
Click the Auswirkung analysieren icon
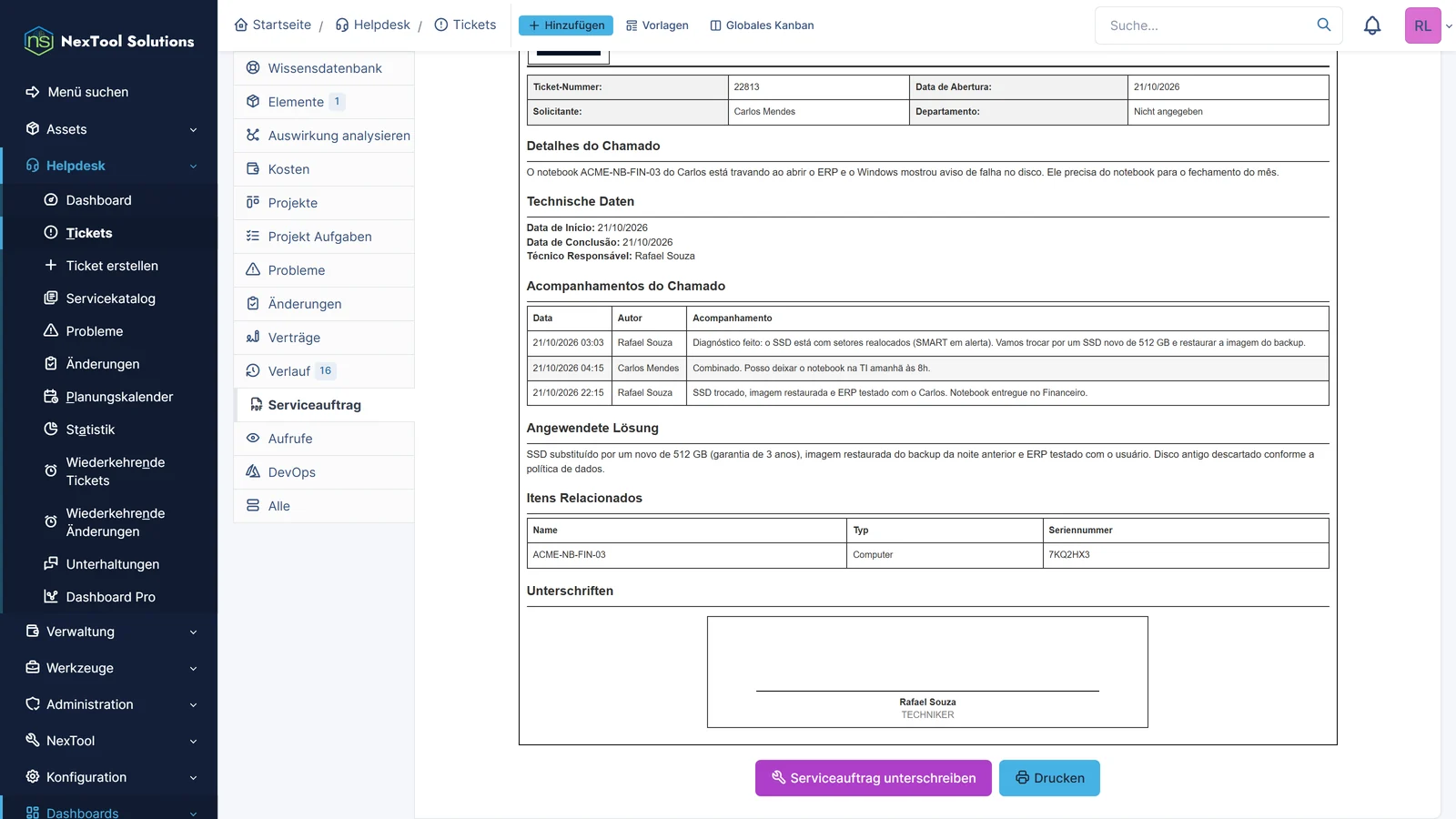coord(253,136)
